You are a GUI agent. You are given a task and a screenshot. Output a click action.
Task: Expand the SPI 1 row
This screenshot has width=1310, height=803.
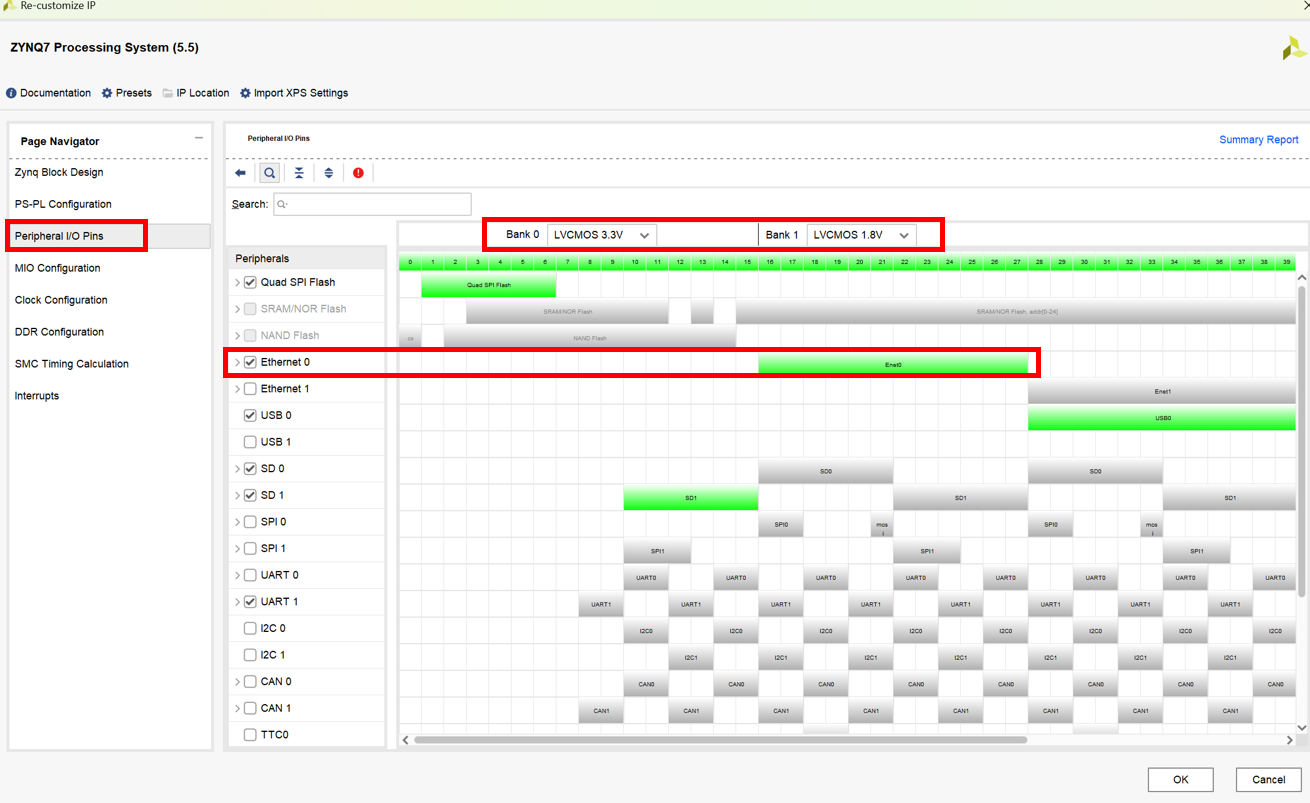tap(237, 549)
